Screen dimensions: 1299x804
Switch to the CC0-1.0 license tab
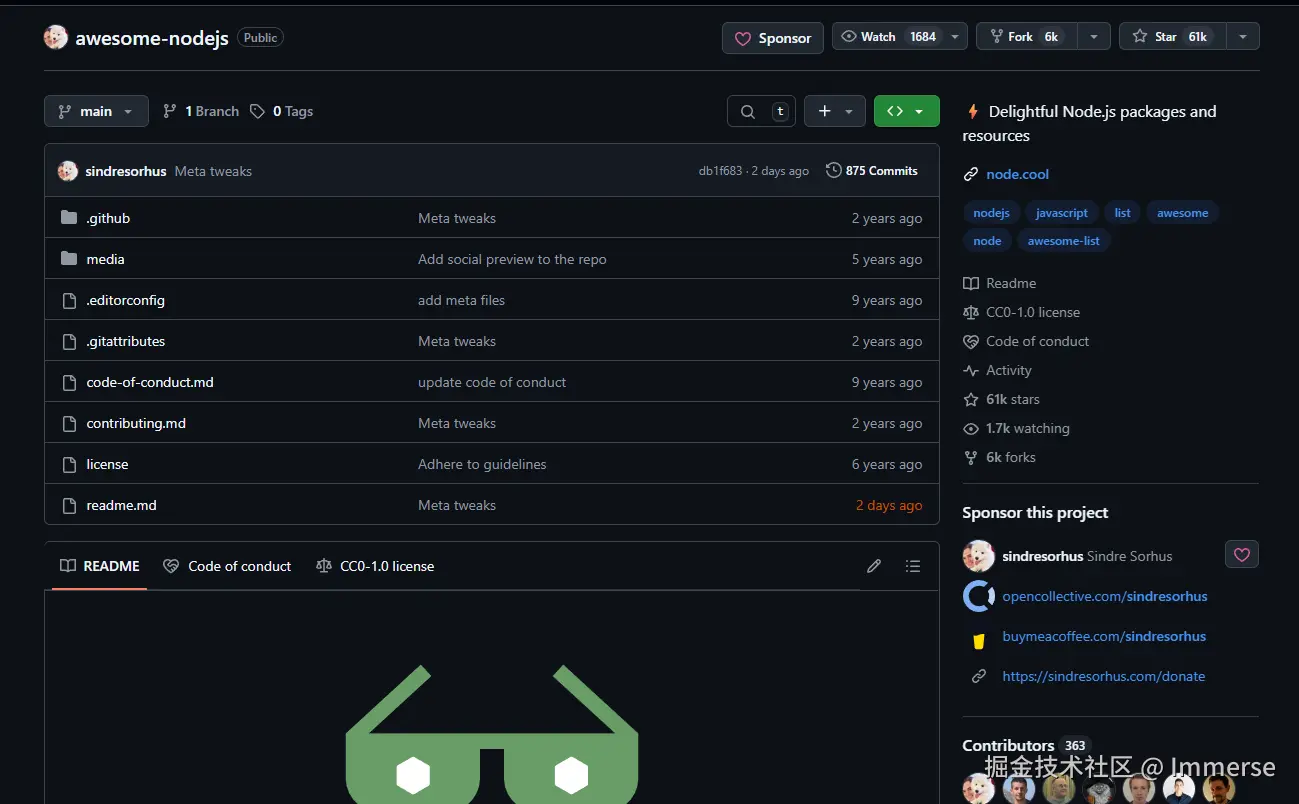tap(375, 566)
